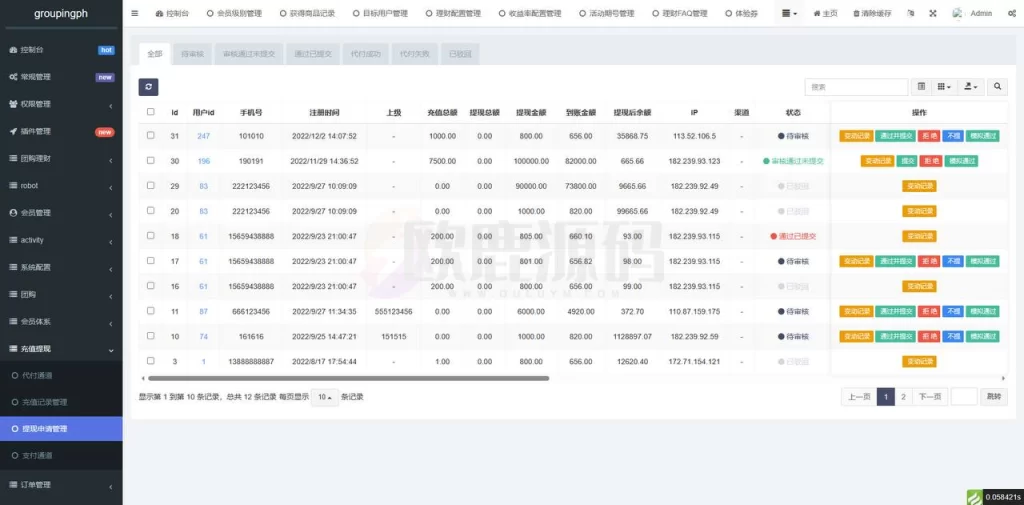Viewport: 1024px width, 505px height.
Task: Click 模拟通过 button in Id 10 row
Action: 982,336
